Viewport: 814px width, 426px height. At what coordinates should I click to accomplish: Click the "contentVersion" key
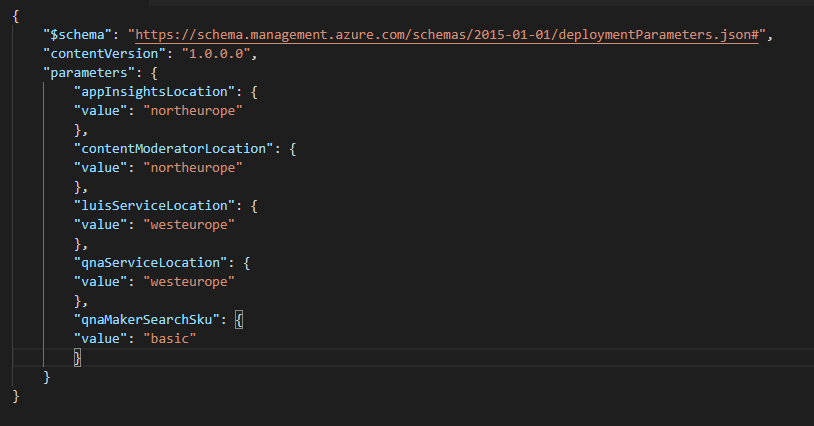[104, 53]
